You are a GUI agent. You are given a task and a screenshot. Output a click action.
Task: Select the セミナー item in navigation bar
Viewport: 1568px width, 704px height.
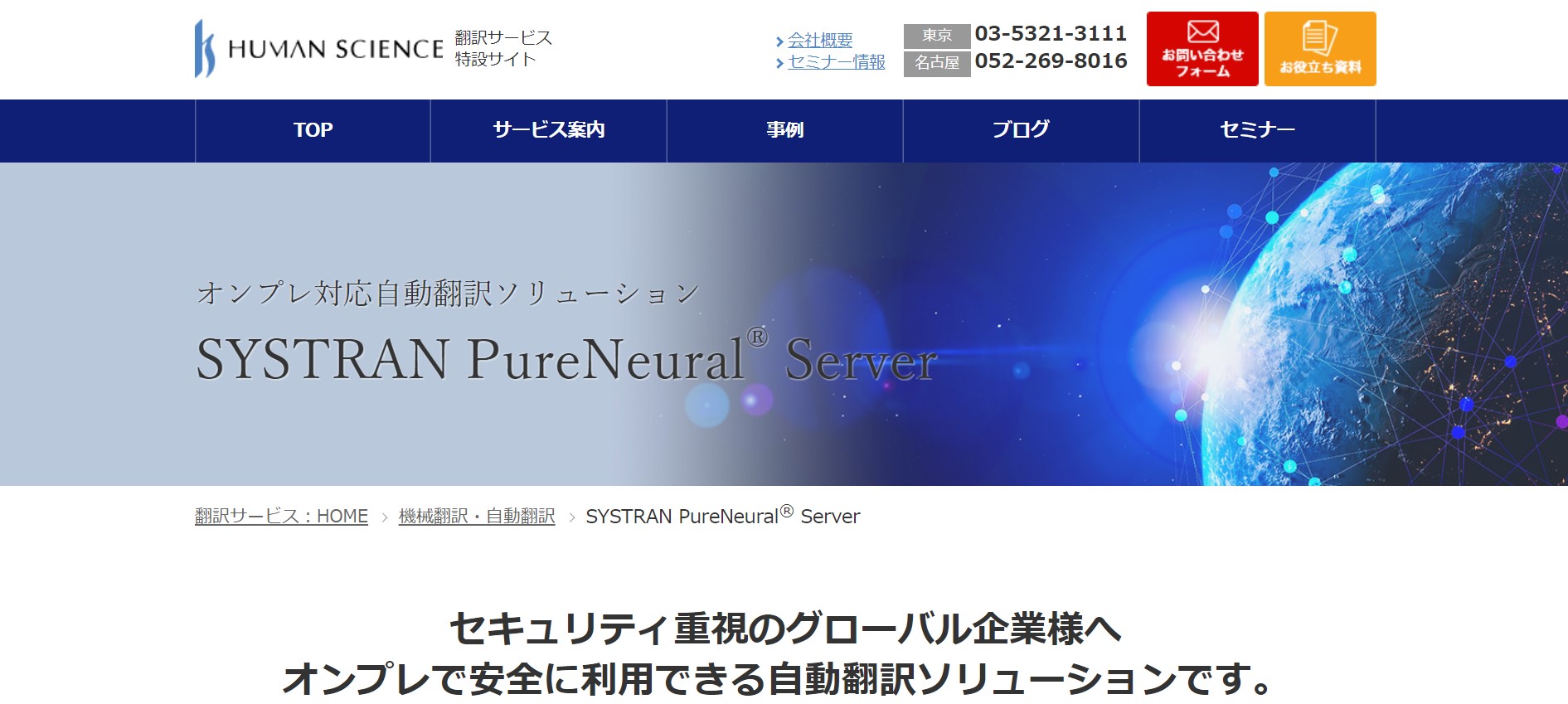[x=1257, y=130]
